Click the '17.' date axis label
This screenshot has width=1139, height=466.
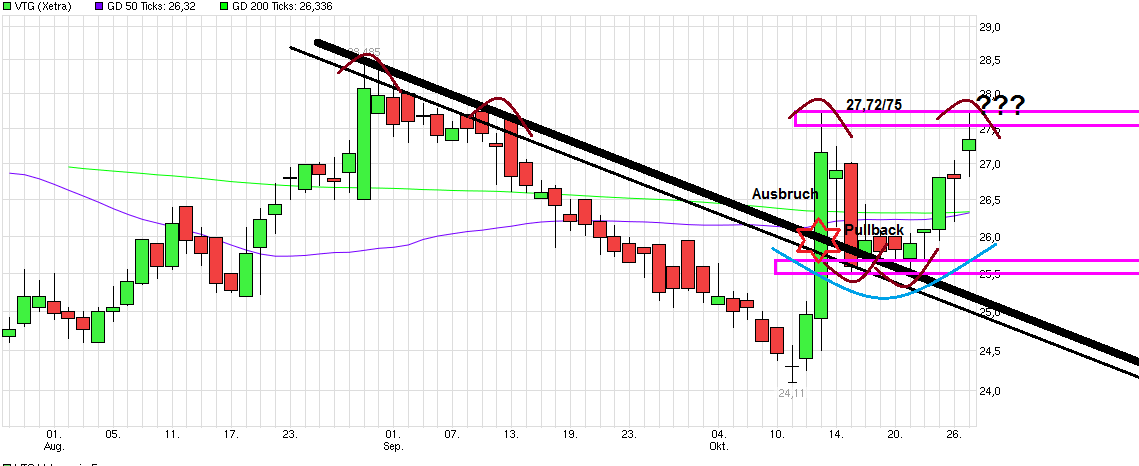[231, 434]
